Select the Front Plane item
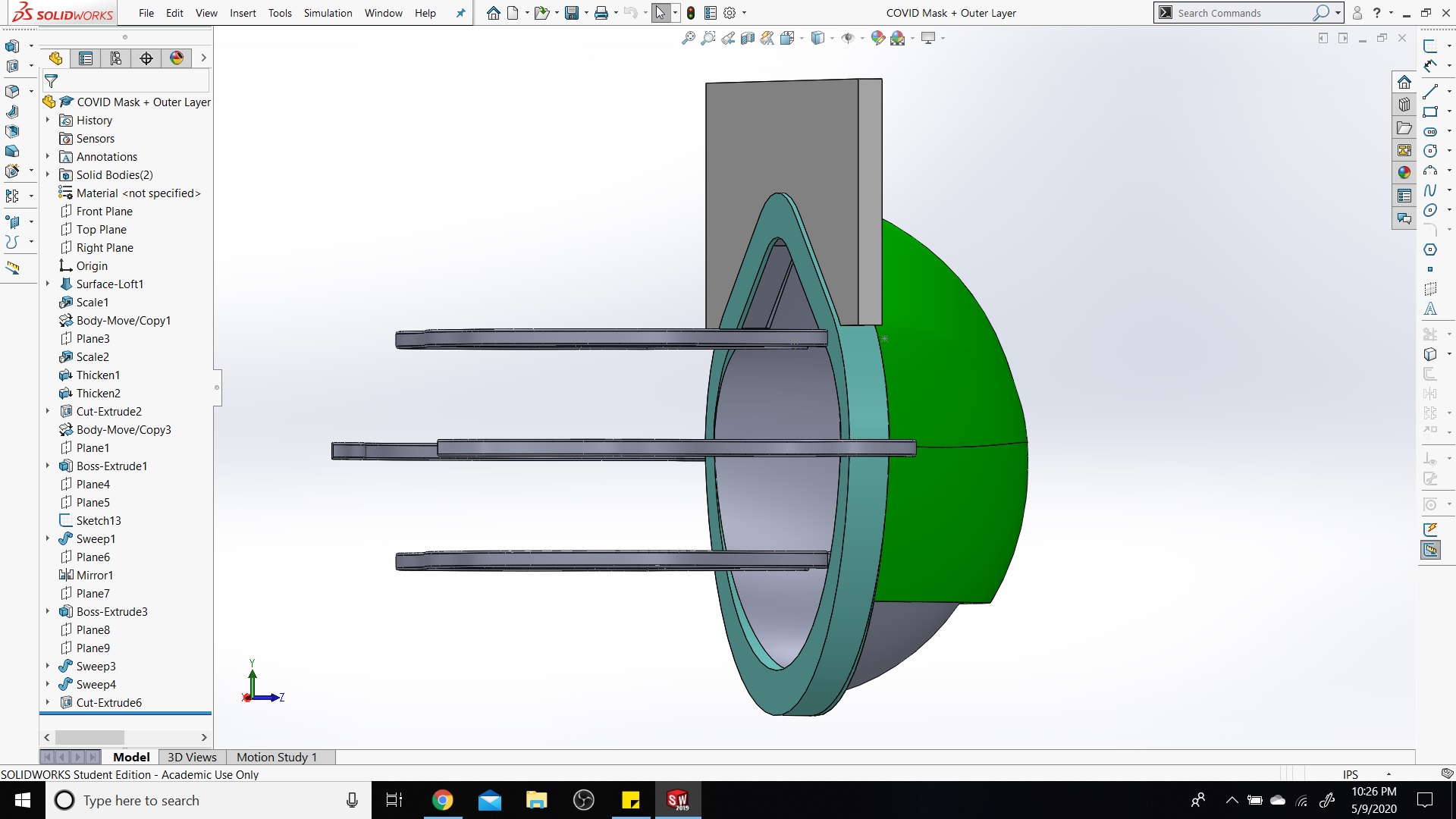This screenshot has width=1456, height=819. [104, 211]
